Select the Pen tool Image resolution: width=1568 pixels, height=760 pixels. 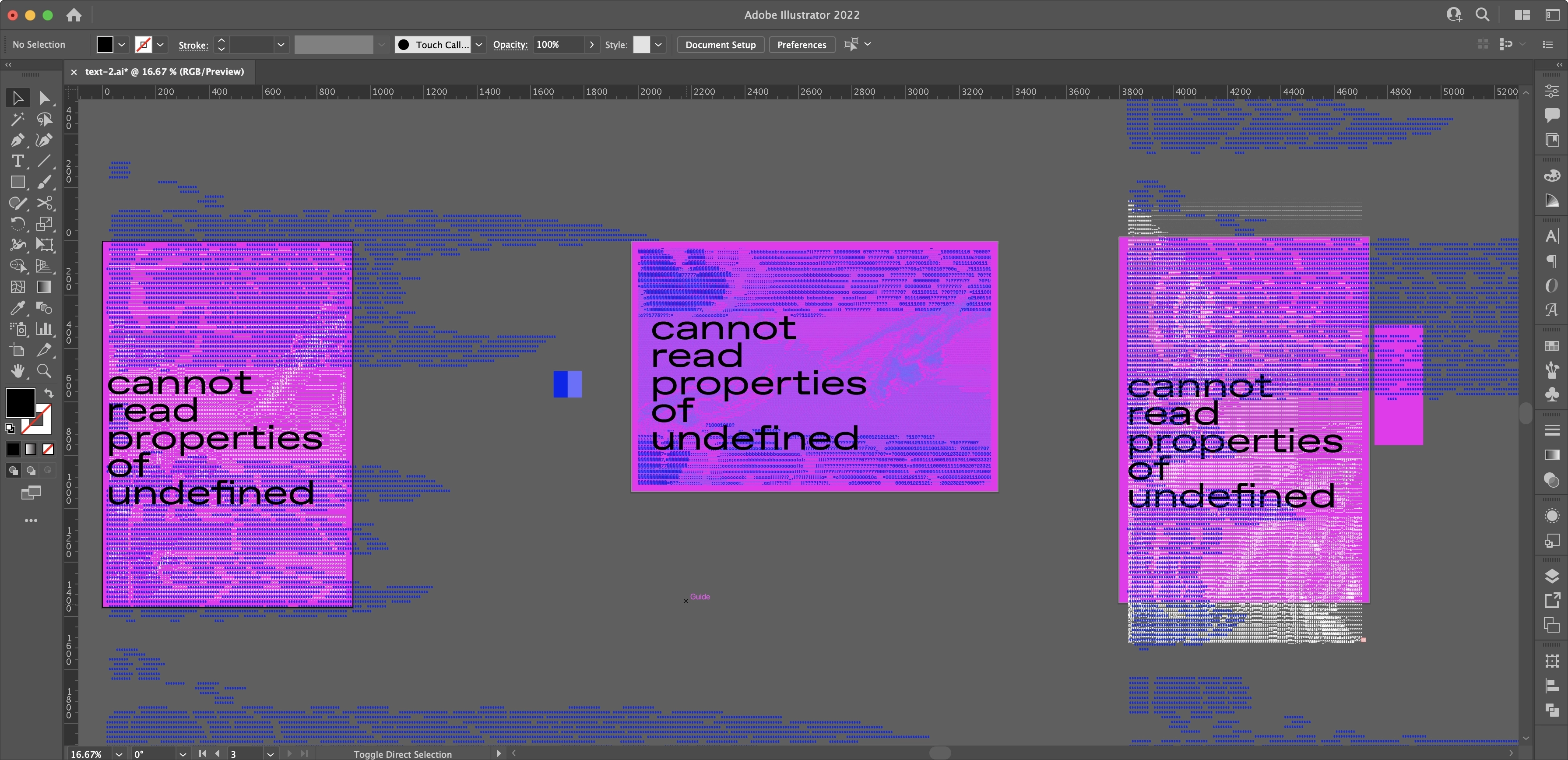click(18, 140)
